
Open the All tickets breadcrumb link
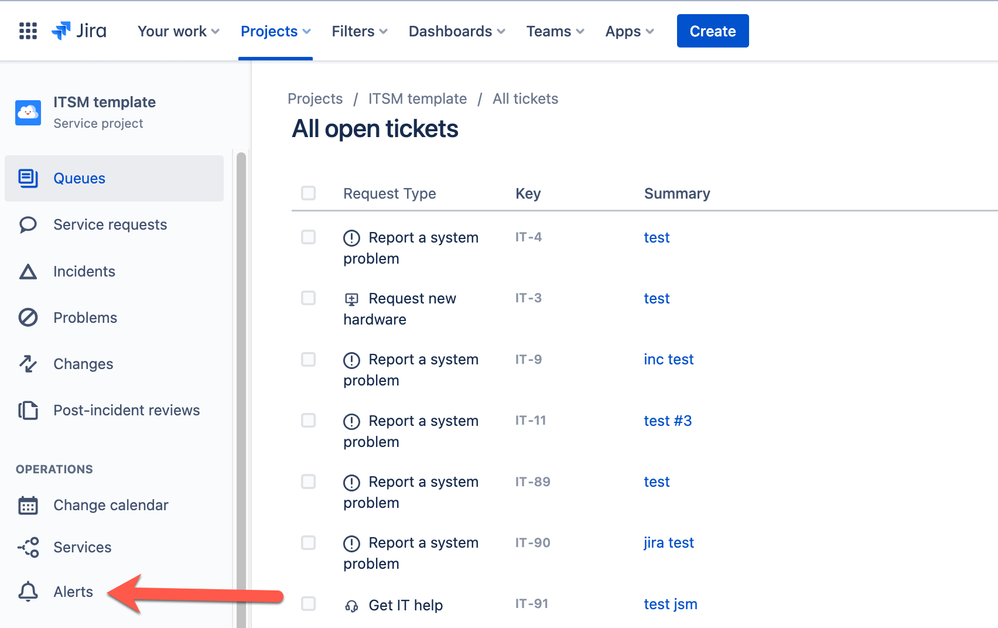coord(525,99)
